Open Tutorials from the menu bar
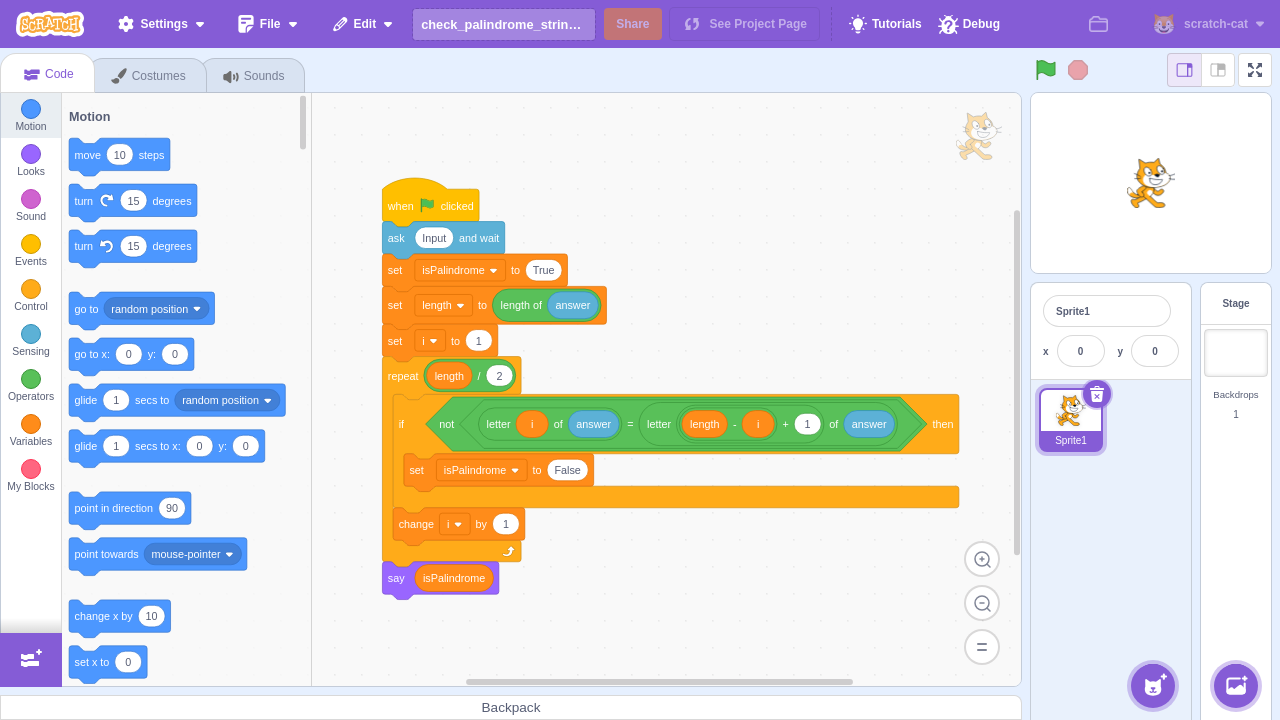The image size is (1280, 720). click(x=885, y=24)
